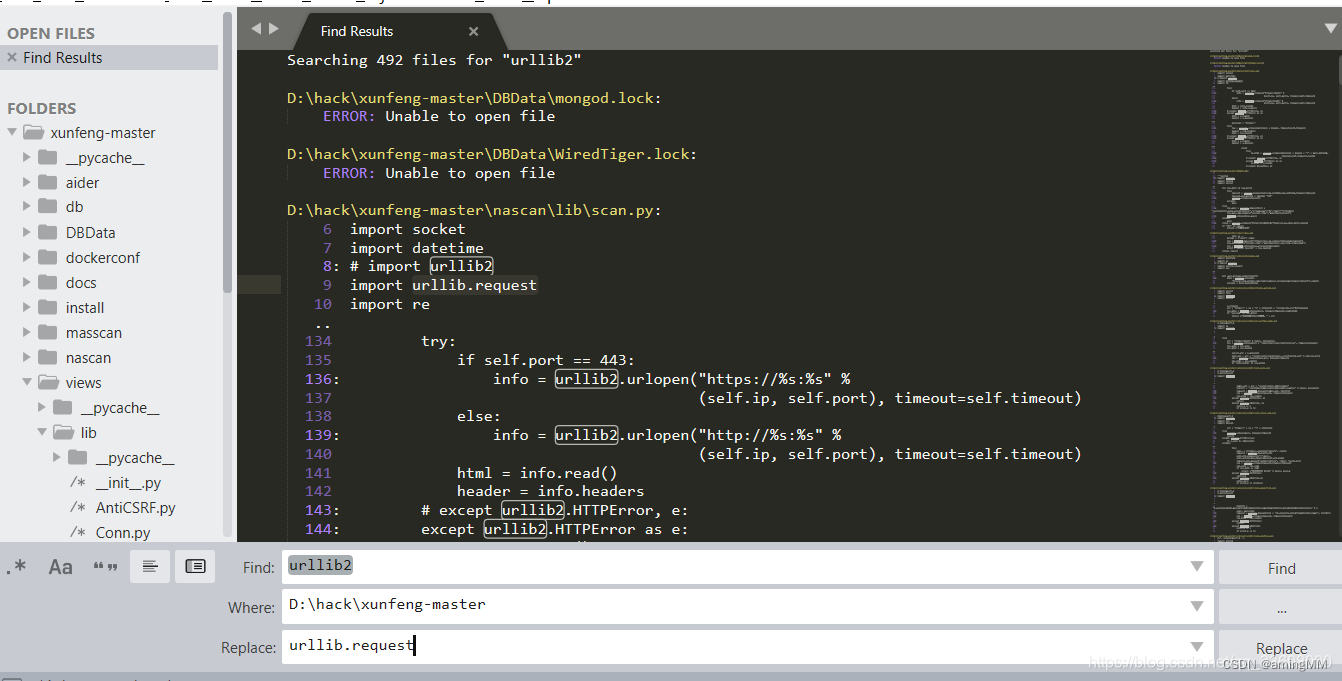Open the AntiCSRF.py file
The image size is (1342, 681).
click(x=135, y=508)
